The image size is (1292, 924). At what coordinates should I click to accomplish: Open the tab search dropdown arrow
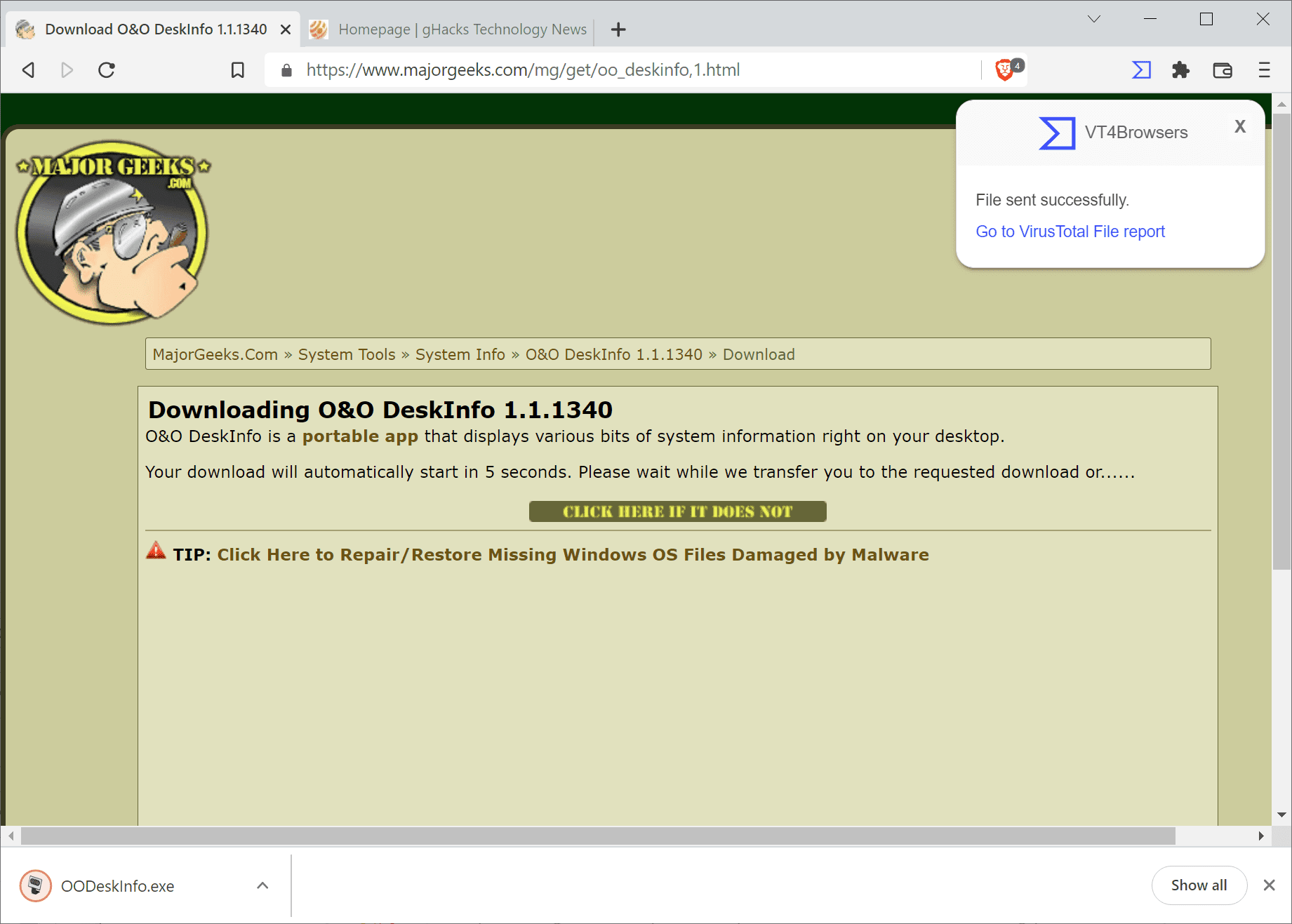[1093, 19]
